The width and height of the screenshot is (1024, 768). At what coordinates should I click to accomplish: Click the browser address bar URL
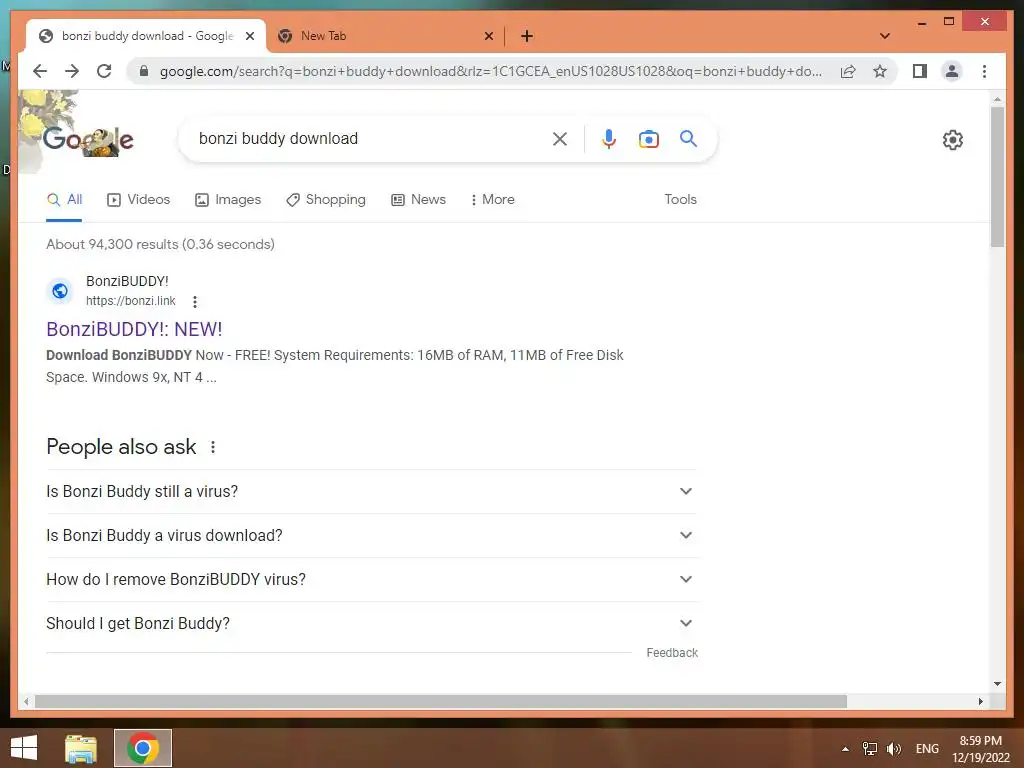pos(490,71)
